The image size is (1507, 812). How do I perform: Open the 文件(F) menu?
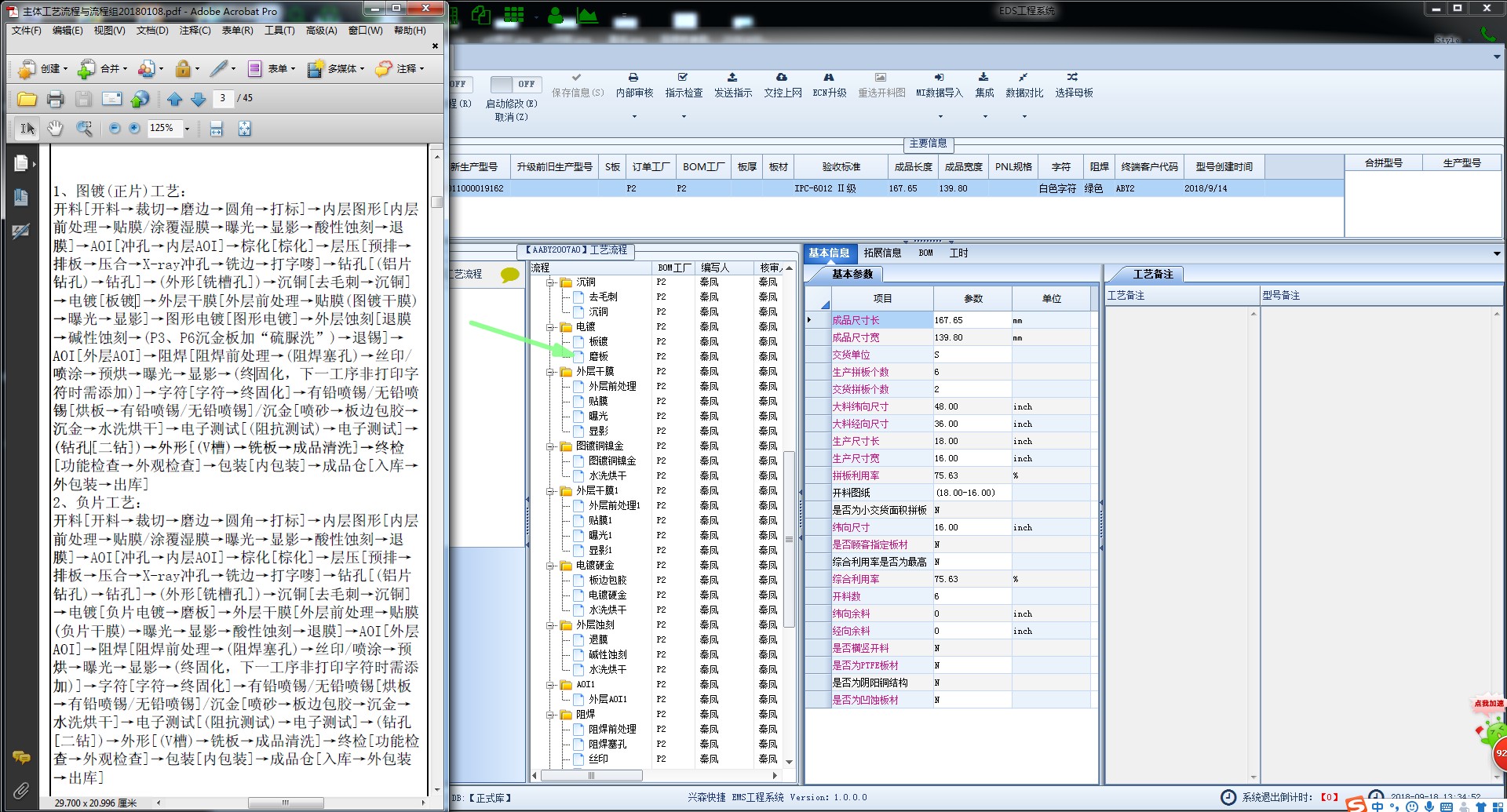point(27,31)
